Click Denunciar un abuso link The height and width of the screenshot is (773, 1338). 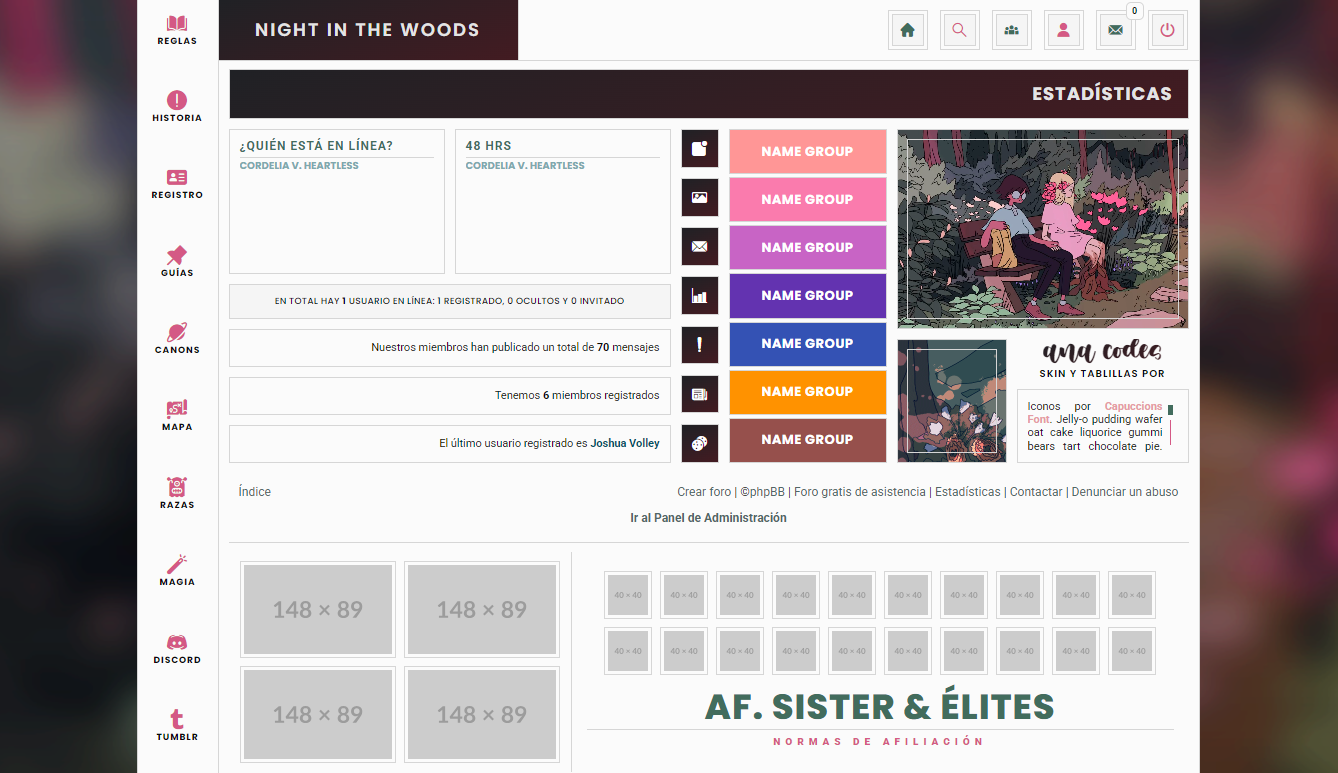point(1125,492)
